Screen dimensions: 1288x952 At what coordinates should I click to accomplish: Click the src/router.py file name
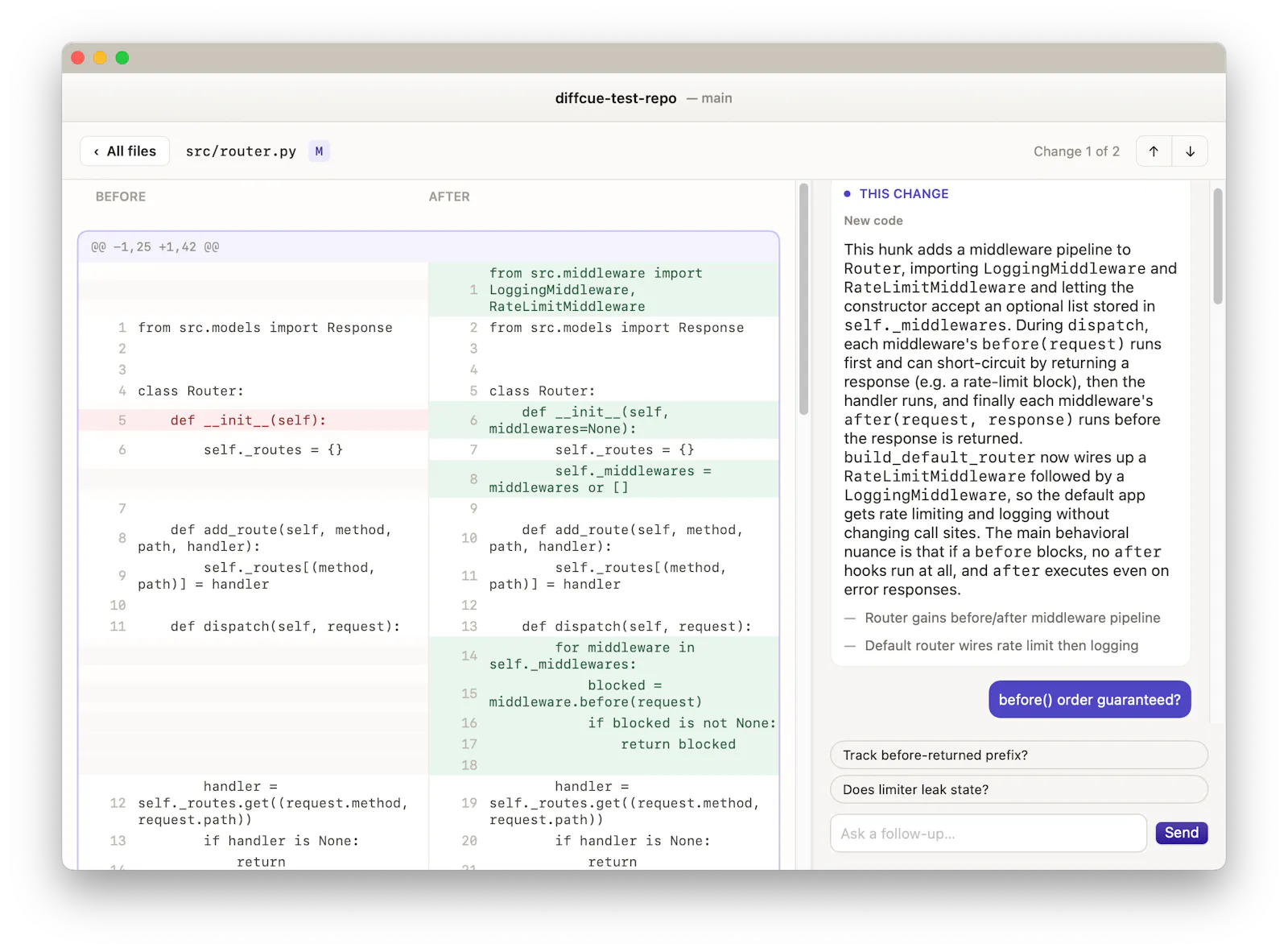click(241, 151)
